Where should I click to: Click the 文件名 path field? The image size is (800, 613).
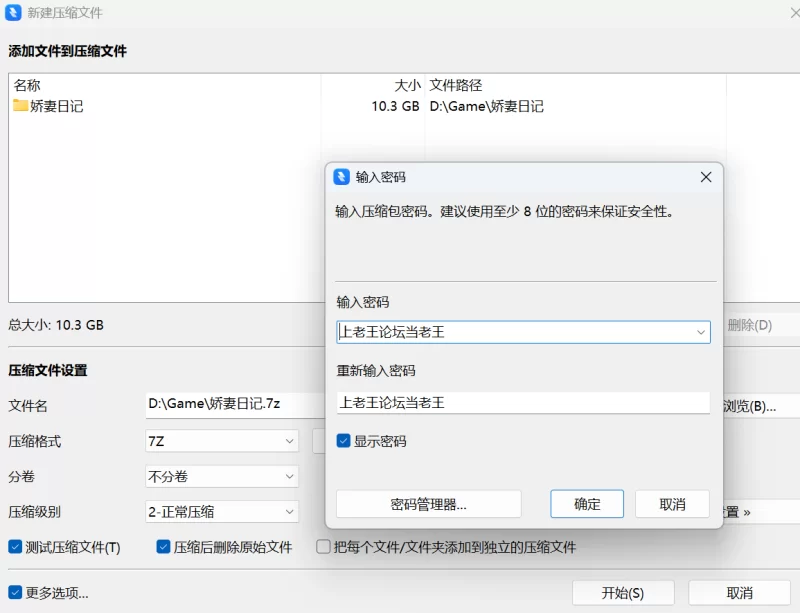click(235, 405)
